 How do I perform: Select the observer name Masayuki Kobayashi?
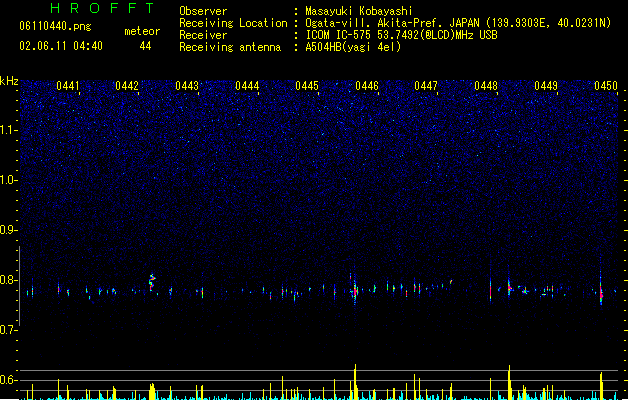[x=359, y=11]
